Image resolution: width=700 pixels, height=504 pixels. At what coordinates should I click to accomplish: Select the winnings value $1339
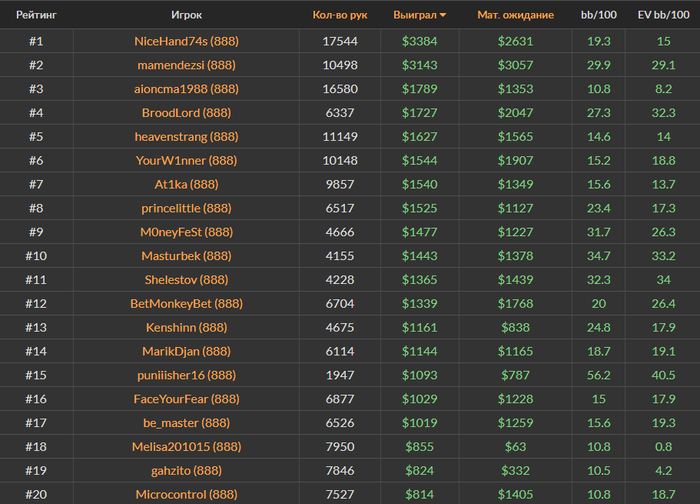pos(419,304)
